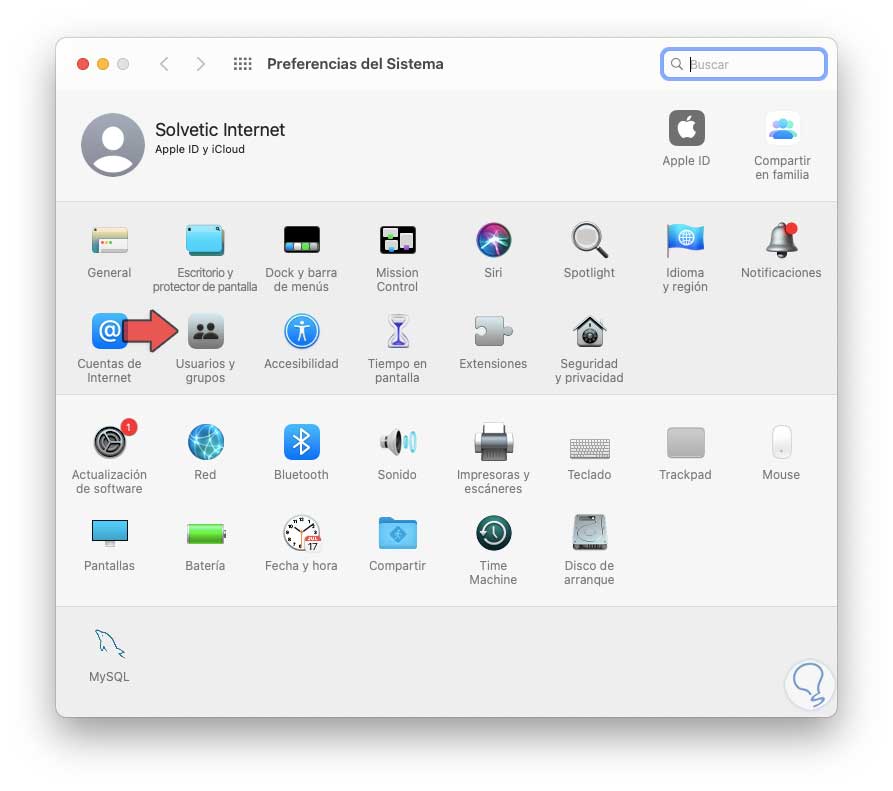Open Idioma y región settings
This screenshot has height=791, width=893.
tap(685, 240)
